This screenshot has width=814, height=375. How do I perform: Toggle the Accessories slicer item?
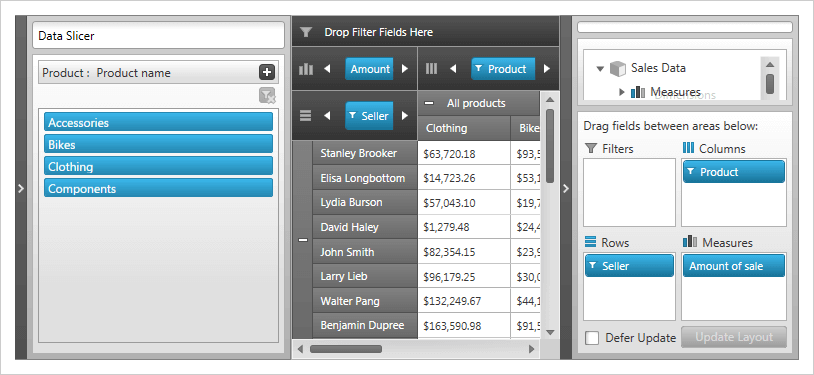[158, 123]
